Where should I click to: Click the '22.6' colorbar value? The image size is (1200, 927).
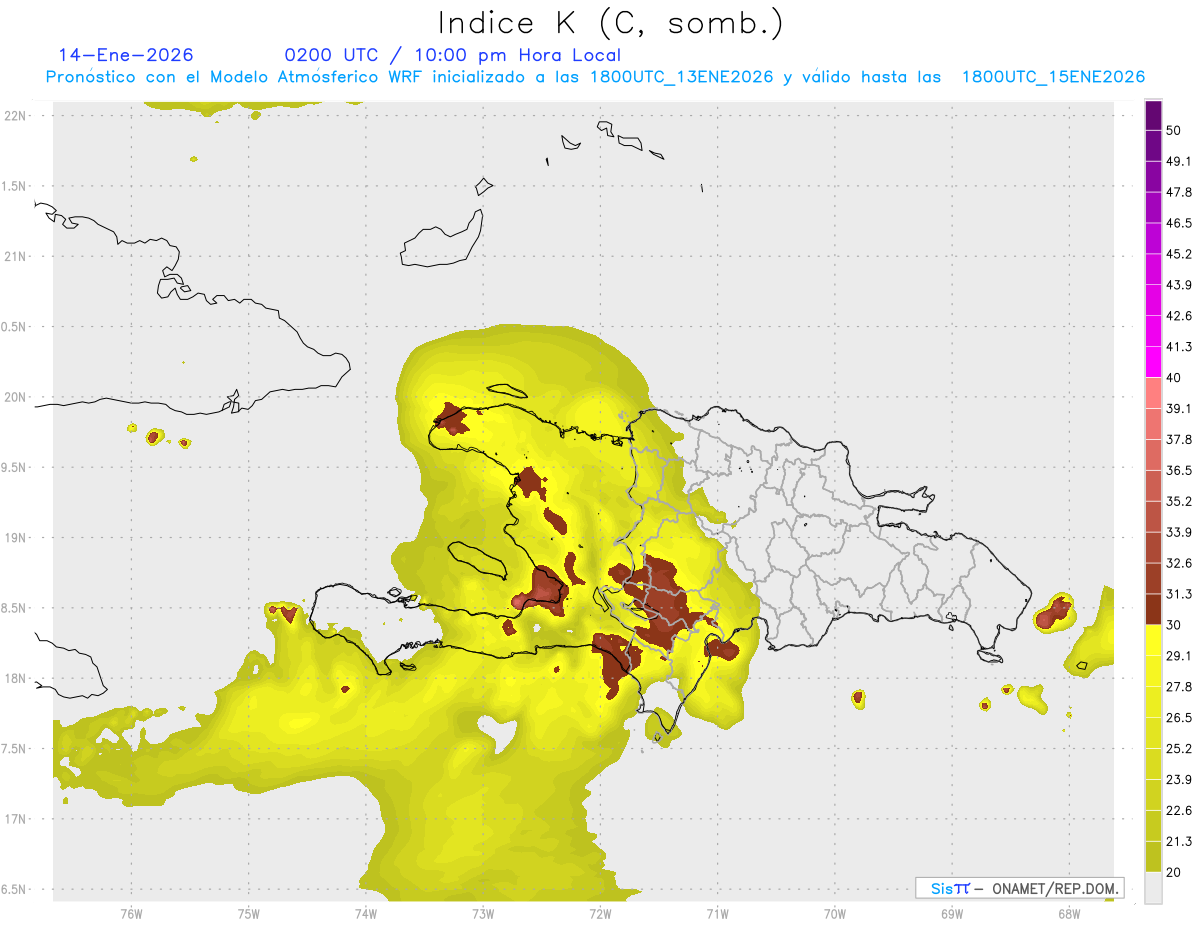1179,811
